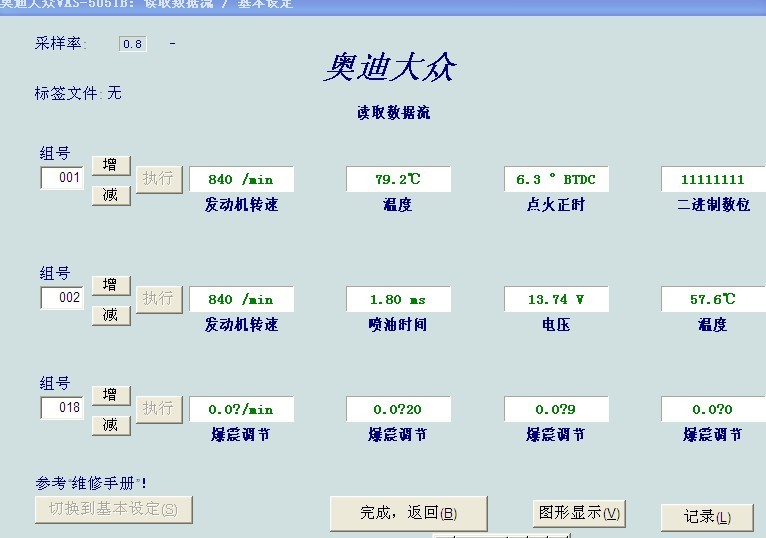The height and width of the screenshot is (538, 766).
Task: Select the 79.2℃ temperature value
Action: pyautogui.click(x=398, y=179)
